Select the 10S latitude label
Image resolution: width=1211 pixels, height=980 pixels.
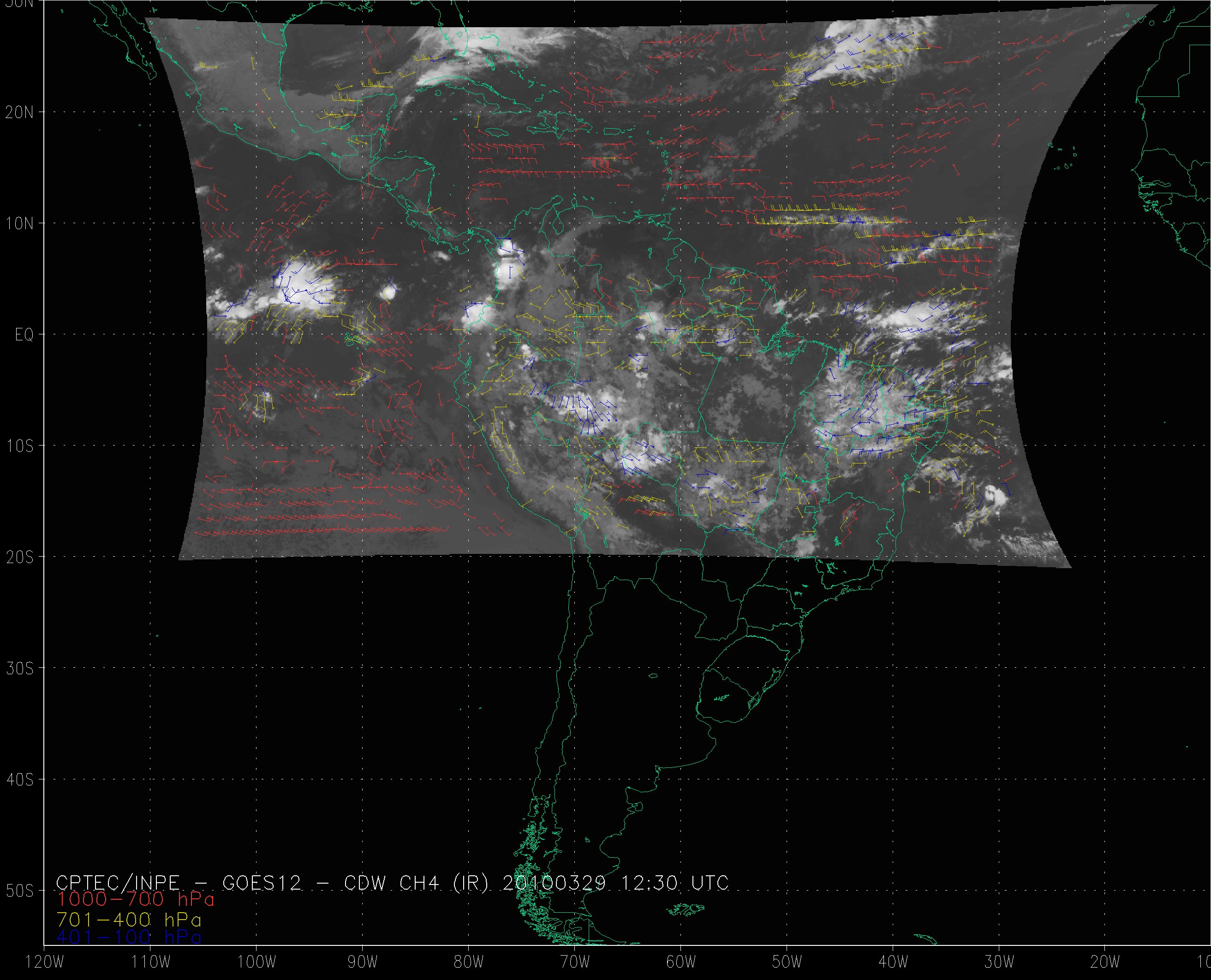click(x=19, y=445)
